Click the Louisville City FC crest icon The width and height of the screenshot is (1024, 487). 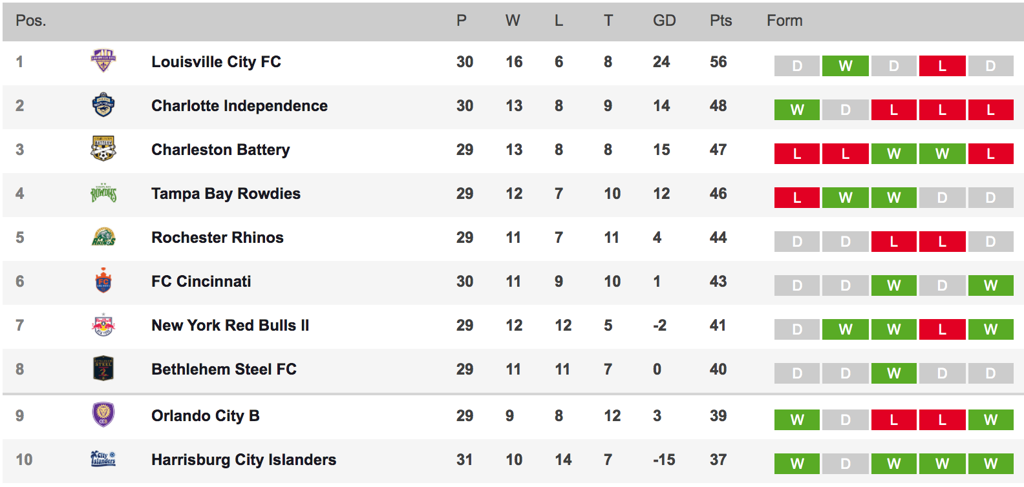(x=103, y=62)
